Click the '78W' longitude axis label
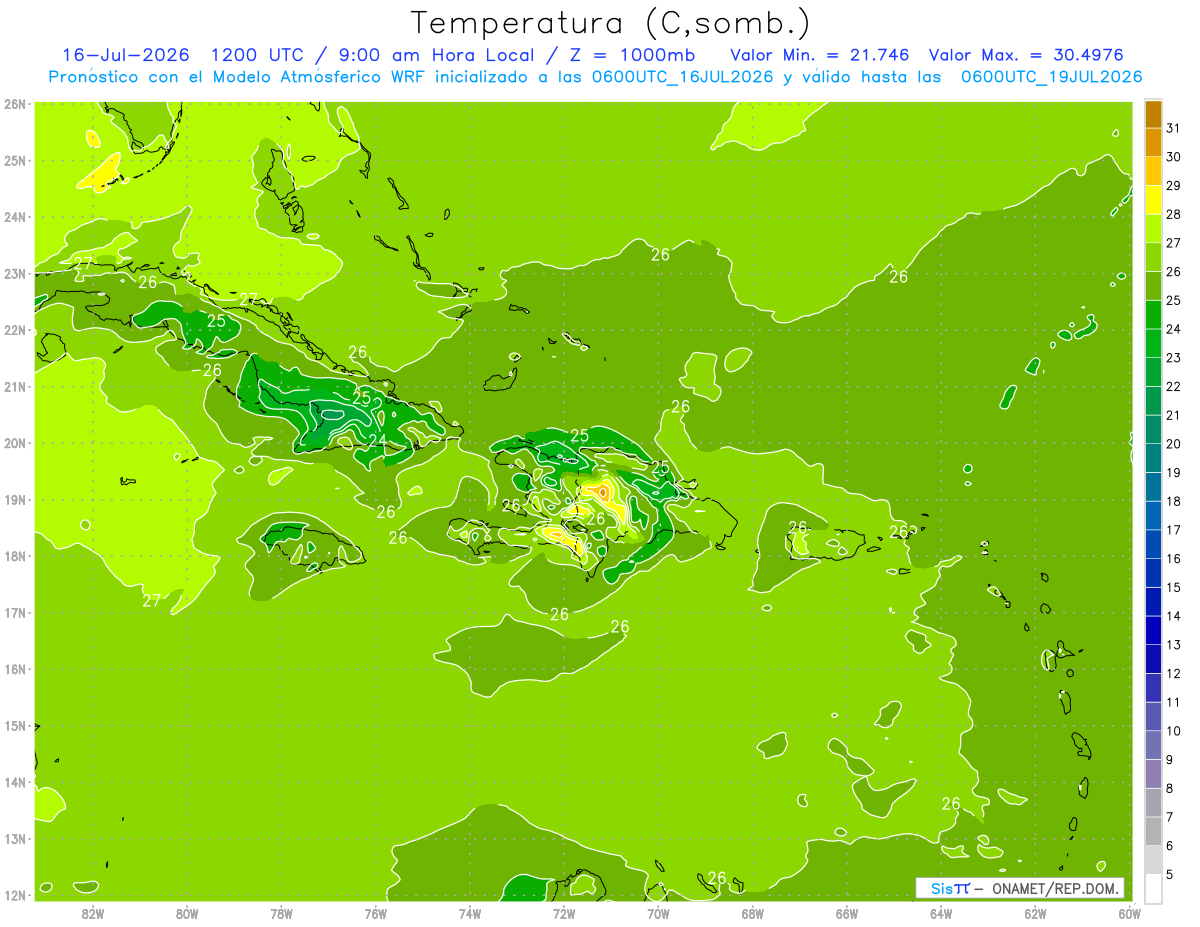The height and width of the screenshot is (927, 1200). coord(281,913)
